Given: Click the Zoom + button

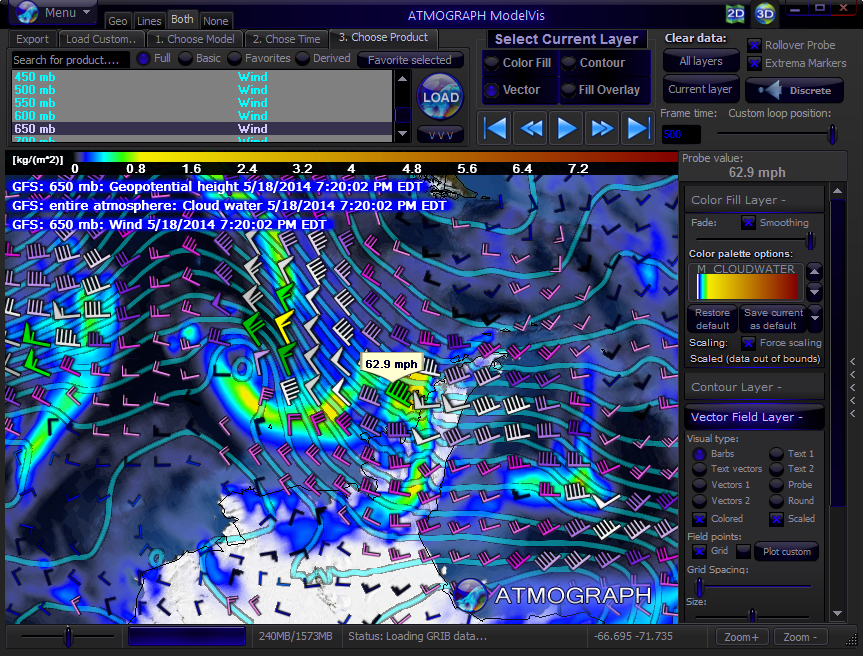Looking at the screenshot, I should pyautogui.click(x=741, y=637).
